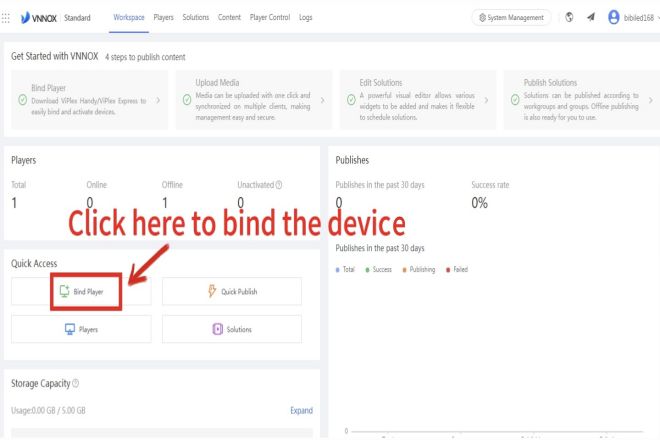This screenshot has height=440, width=660.
Task: Click gear icon in System Management
Action: [x=482, y=18]
